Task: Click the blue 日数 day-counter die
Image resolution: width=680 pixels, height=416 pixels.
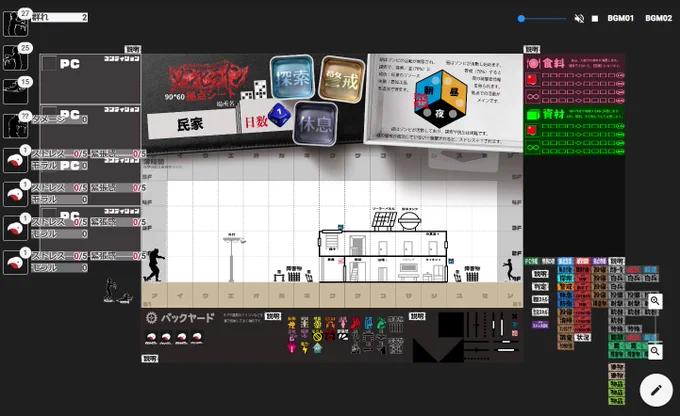Action: pos(279,115)
